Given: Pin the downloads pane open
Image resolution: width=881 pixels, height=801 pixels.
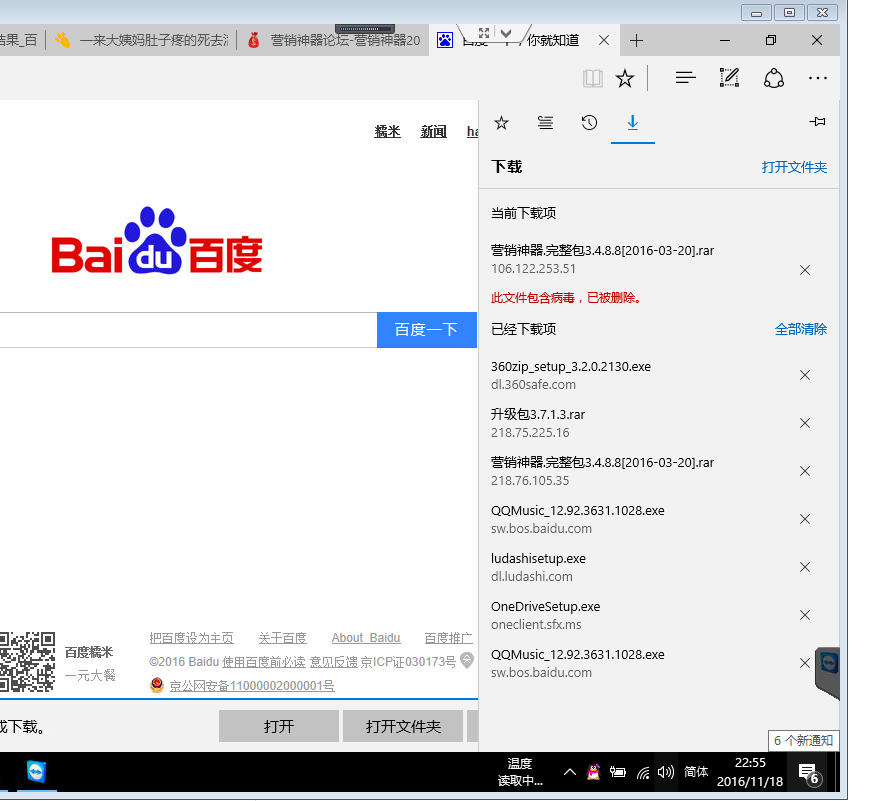Looking at the screenshot, I should [817, 121].
